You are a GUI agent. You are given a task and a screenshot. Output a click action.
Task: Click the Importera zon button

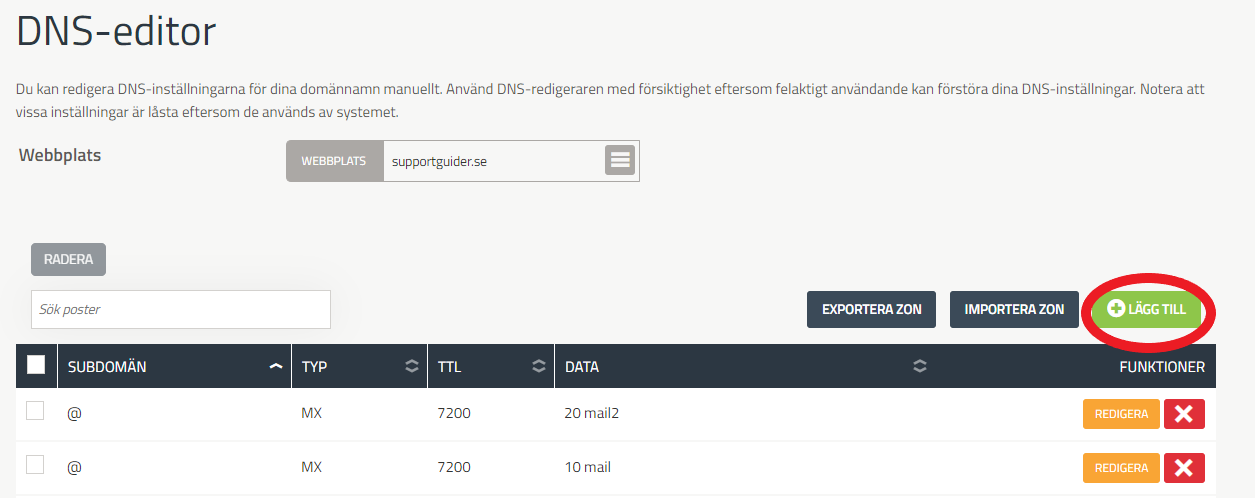(1014, 309)
